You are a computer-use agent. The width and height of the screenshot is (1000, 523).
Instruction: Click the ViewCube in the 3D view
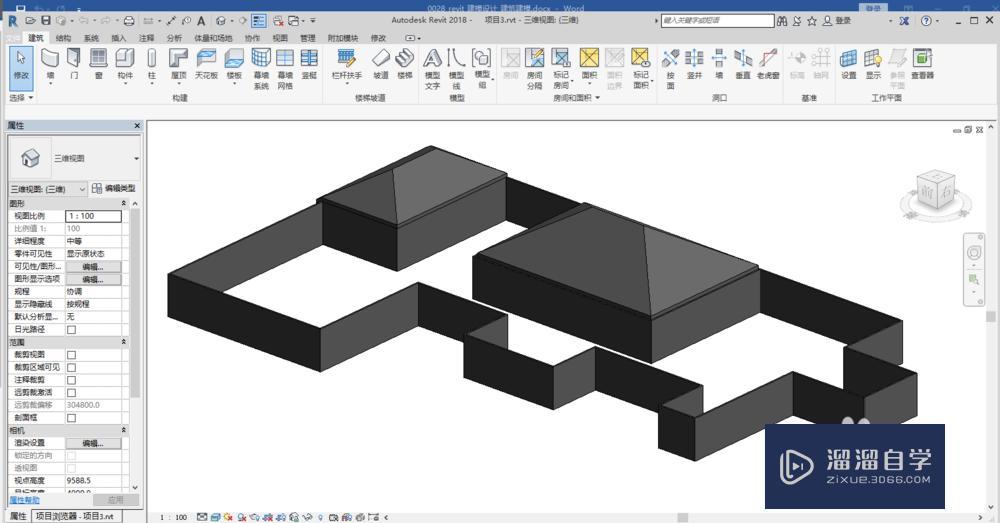(x=936, y=191)
